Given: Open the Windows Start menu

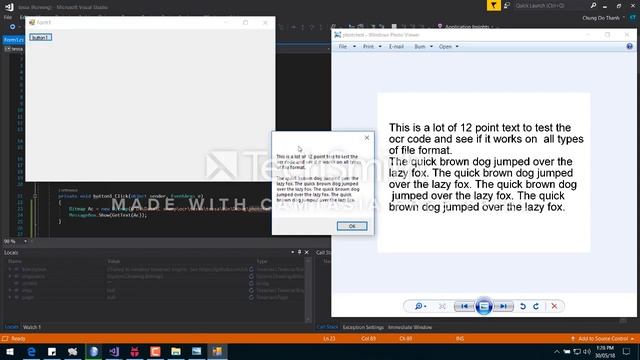Looking at the screenshot, I should click(x=10, y=351).
